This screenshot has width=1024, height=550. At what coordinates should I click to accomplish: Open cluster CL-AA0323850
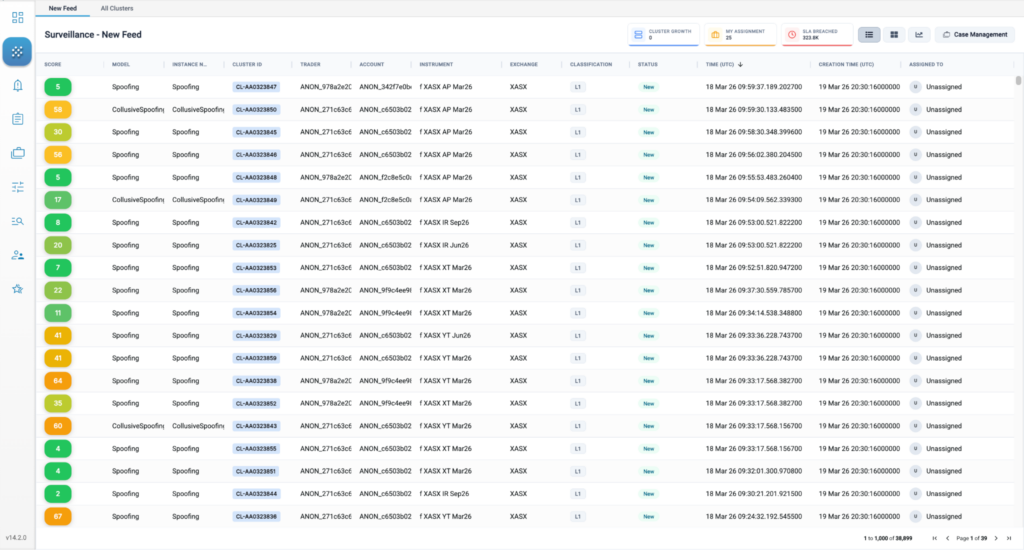[256, 110]
